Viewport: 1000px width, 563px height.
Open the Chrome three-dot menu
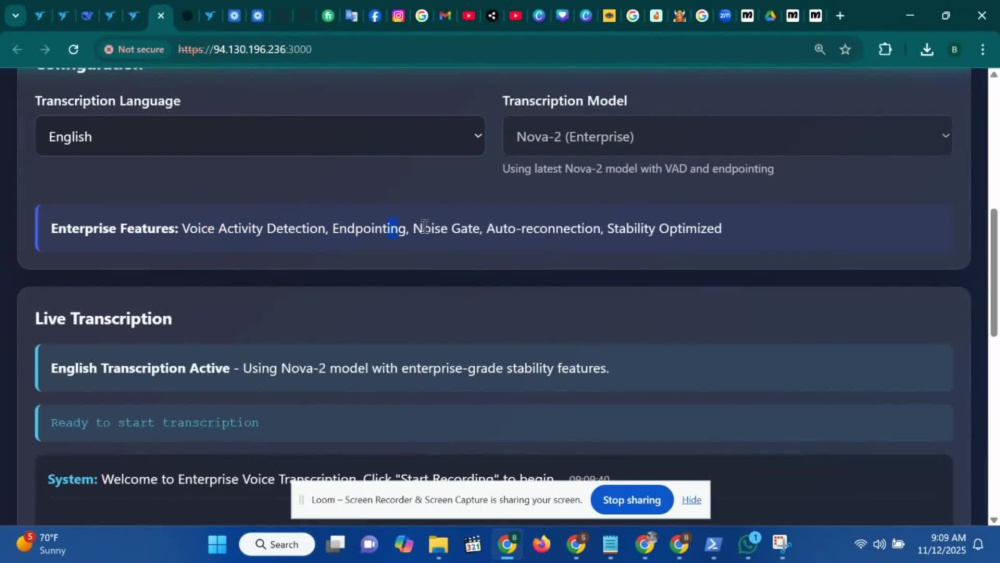click(x=982, y=49)
